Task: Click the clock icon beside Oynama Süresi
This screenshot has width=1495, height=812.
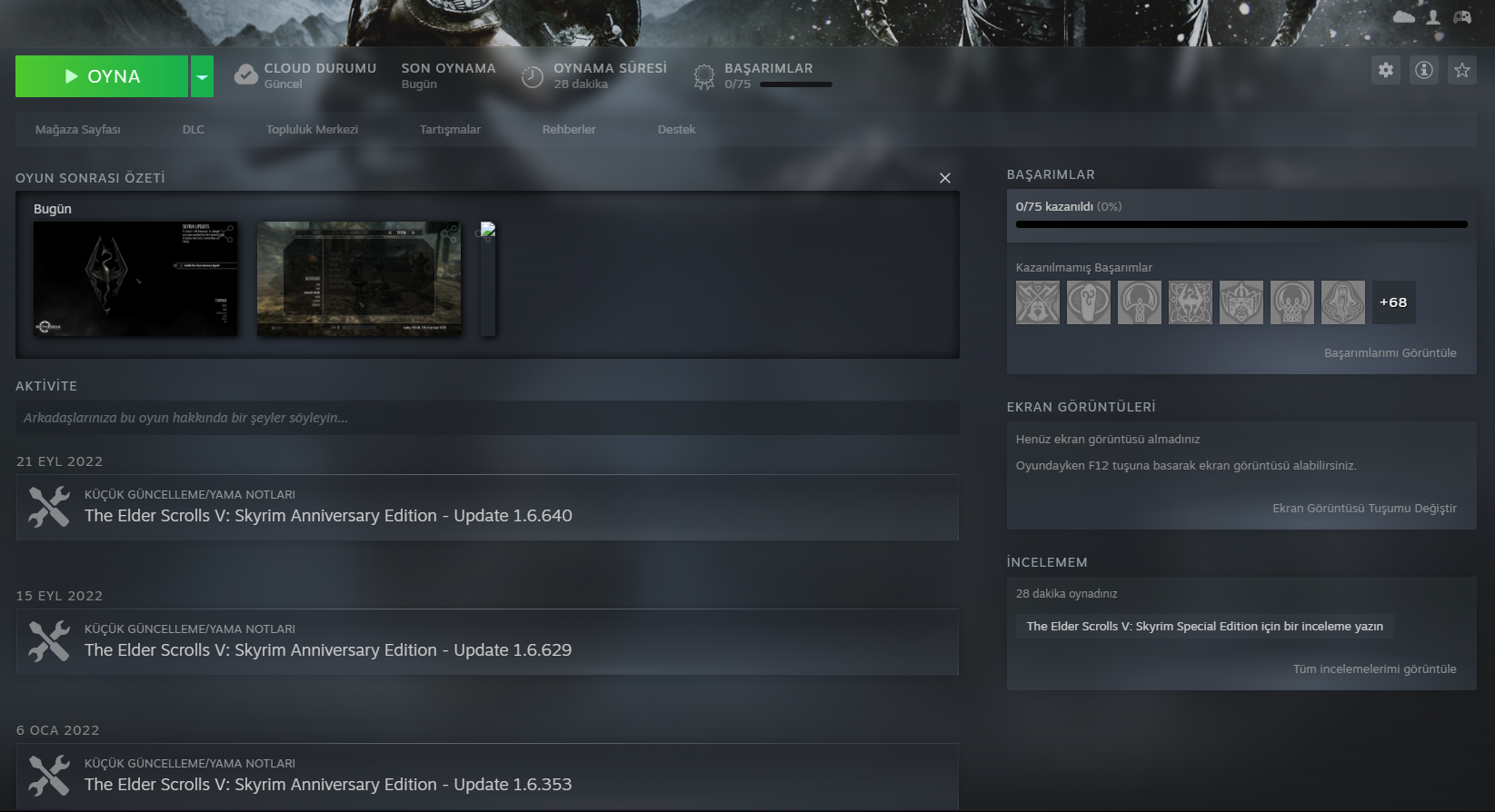Action: click(x=533, y=76)
